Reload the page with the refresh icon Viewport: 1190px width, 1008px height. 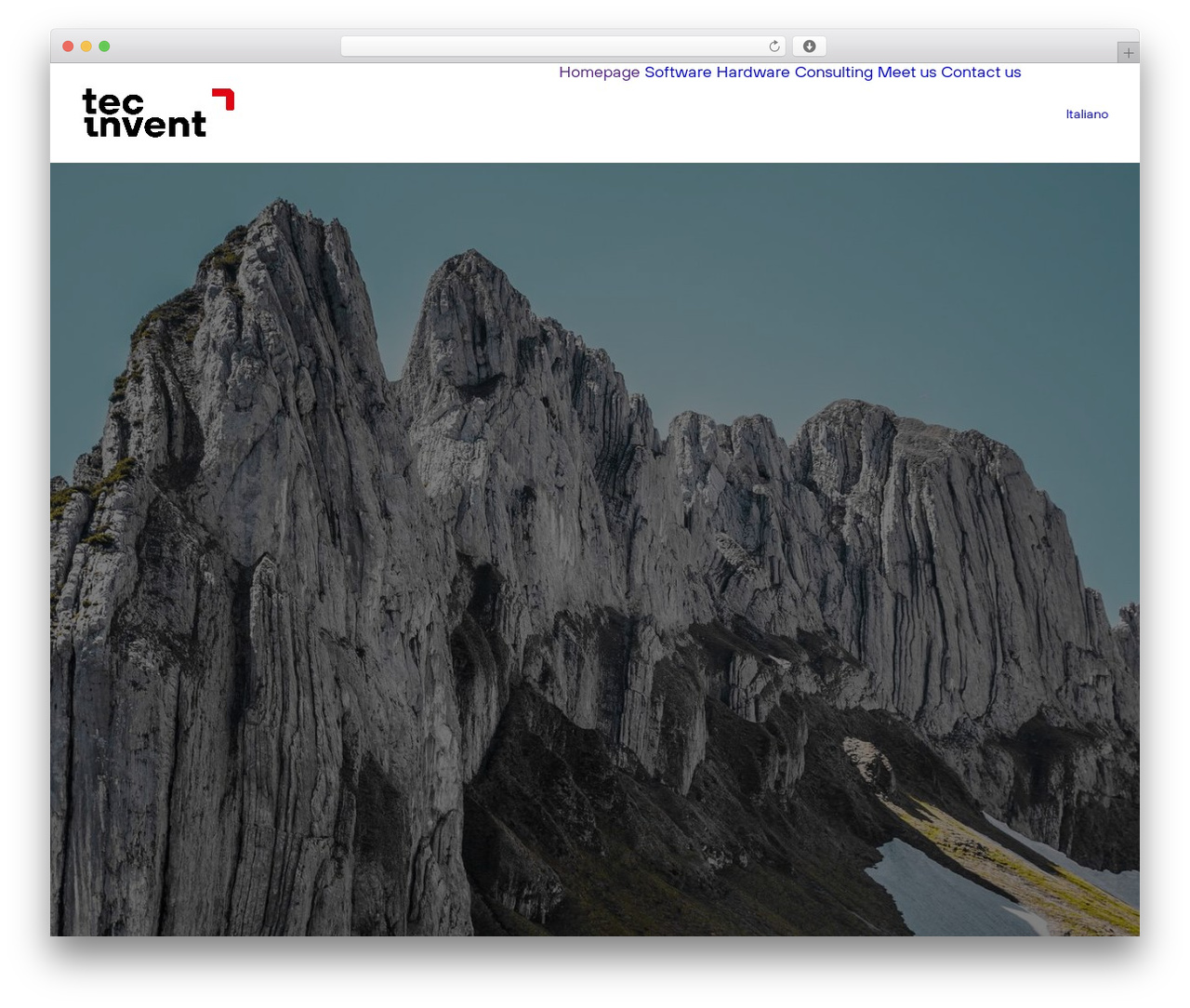tap(774, 46)
